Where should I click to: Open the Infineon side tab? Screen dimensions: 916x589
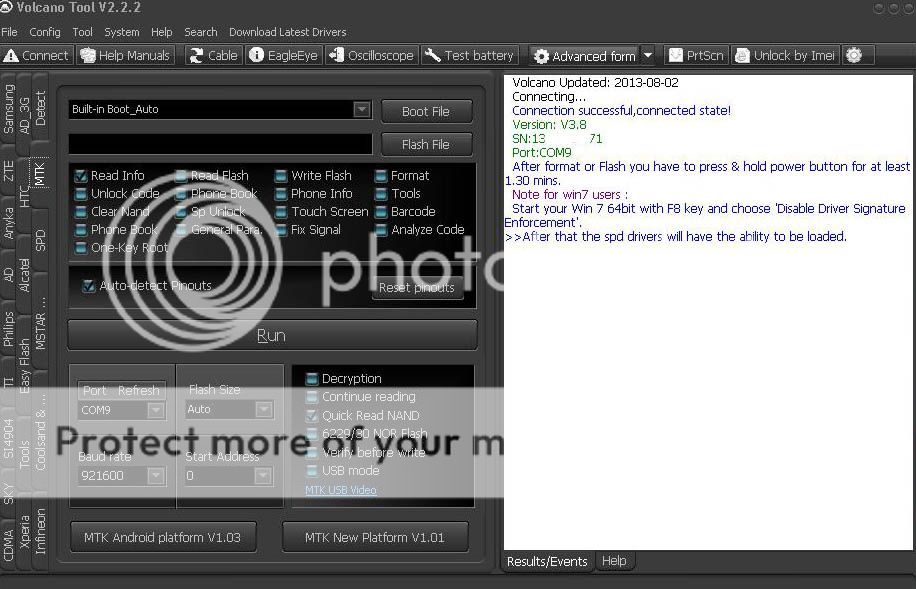tap(40, 531)
